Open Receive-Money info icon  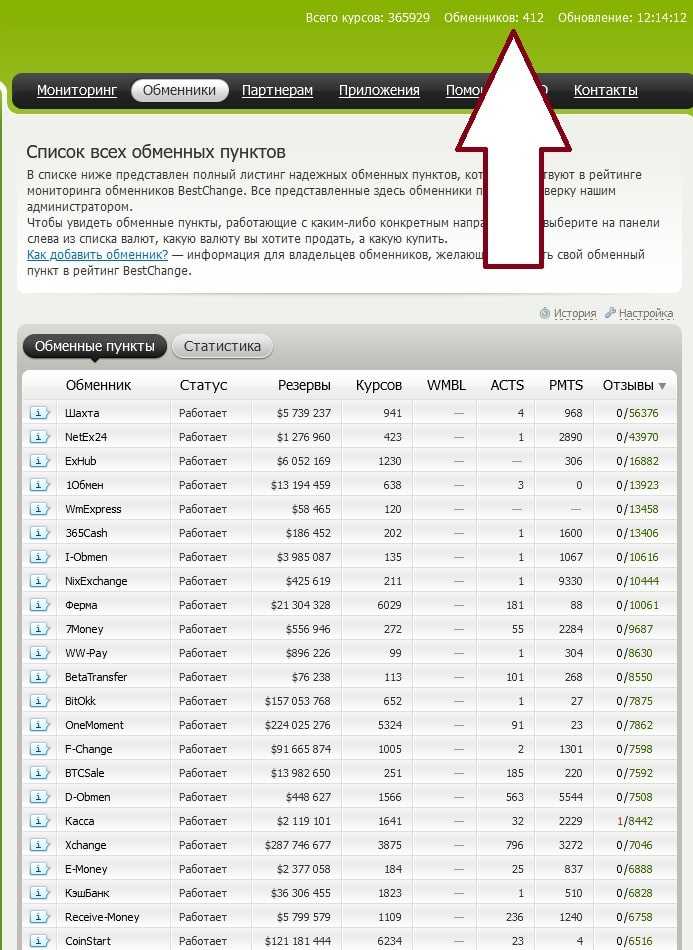pyautogui.click(x=39, y=917)
